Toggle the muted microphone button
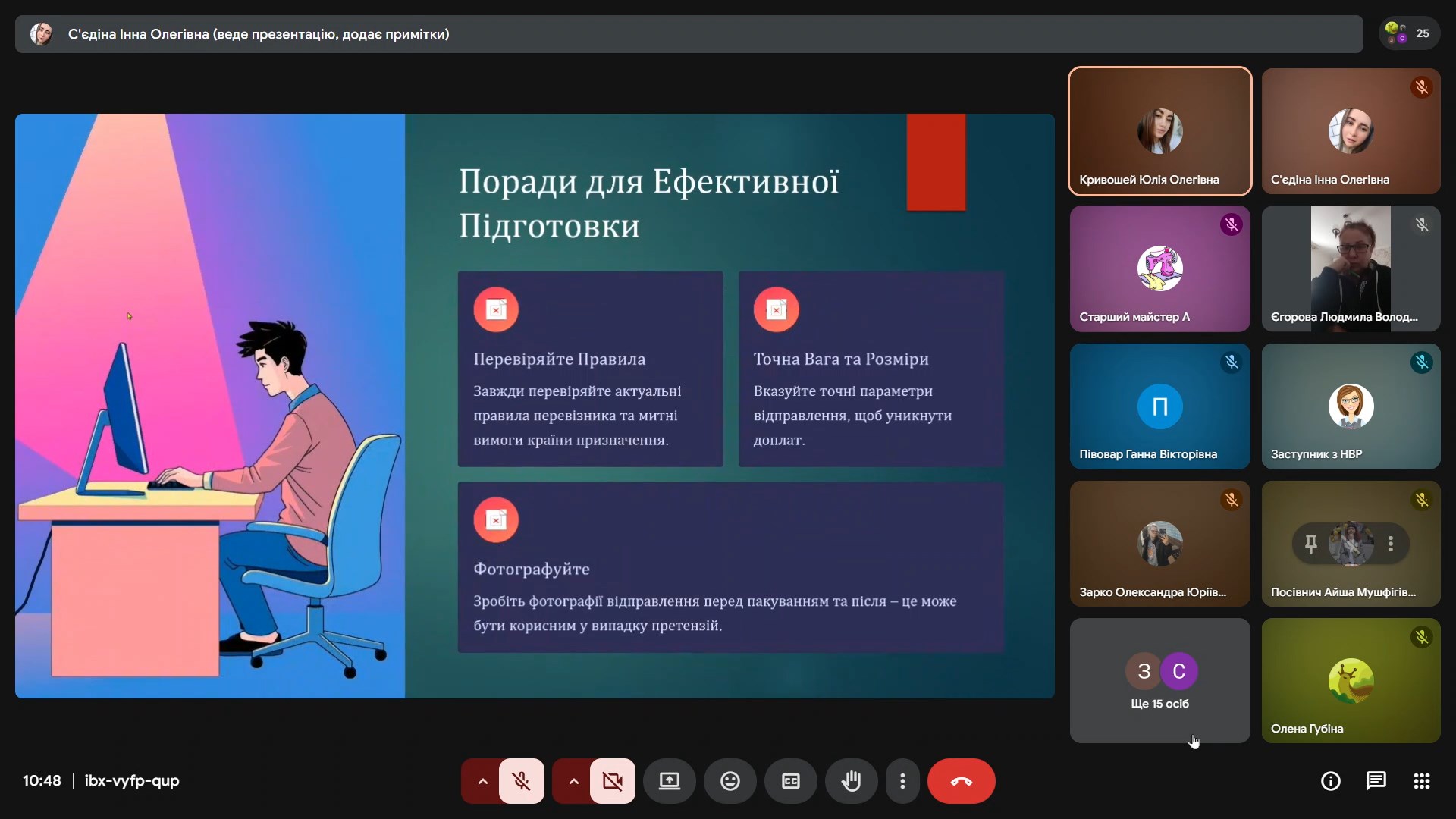 click(521, 781)
